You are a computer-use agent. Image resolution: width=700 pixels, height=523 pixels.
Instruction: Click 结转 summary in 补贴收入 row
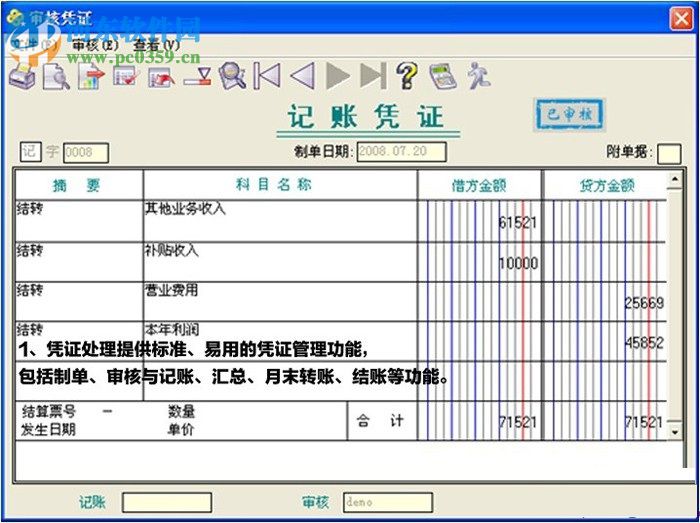[29, 250]
